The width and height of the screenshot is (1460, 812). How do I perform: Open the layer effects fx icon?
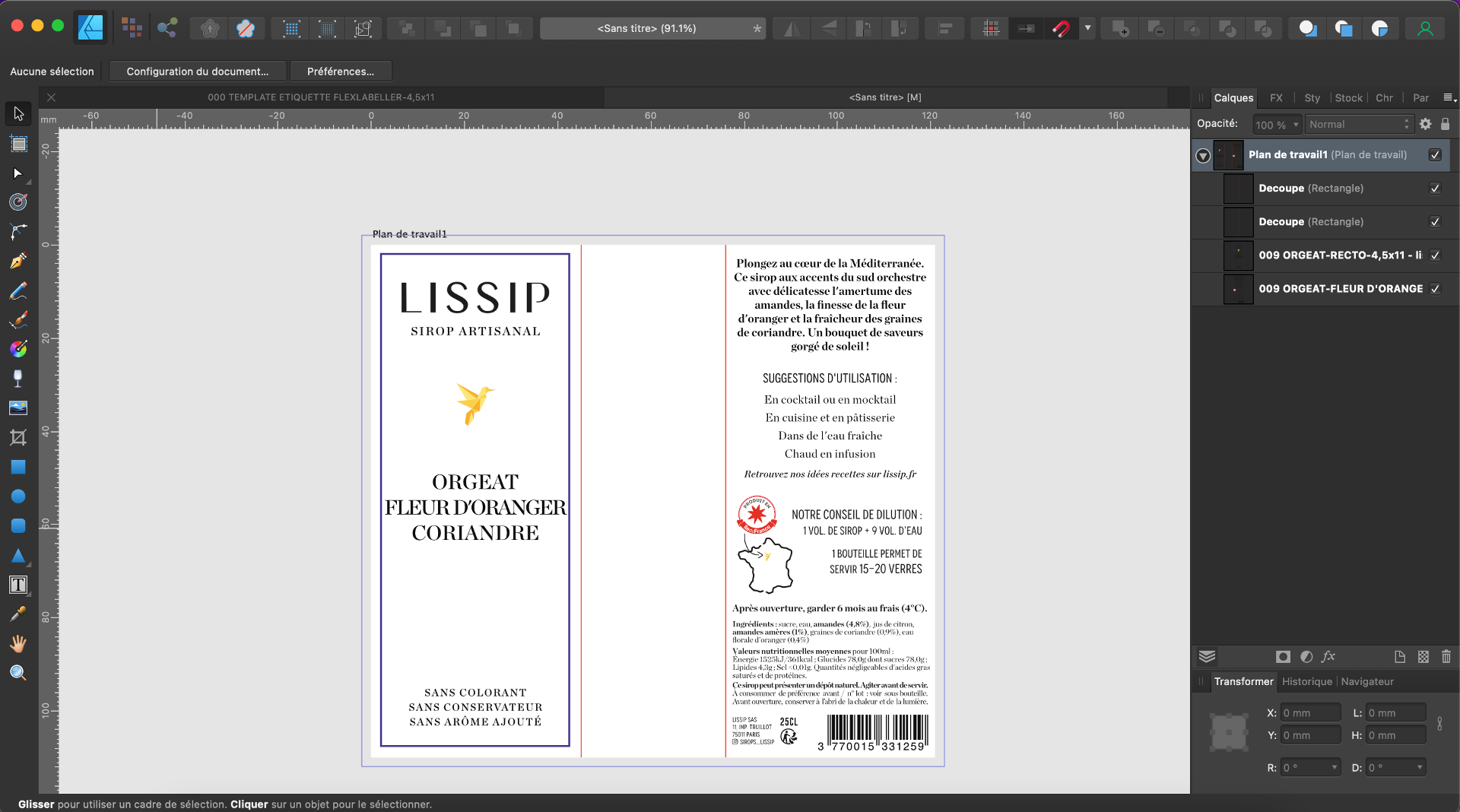click(x=1328, y=657)
